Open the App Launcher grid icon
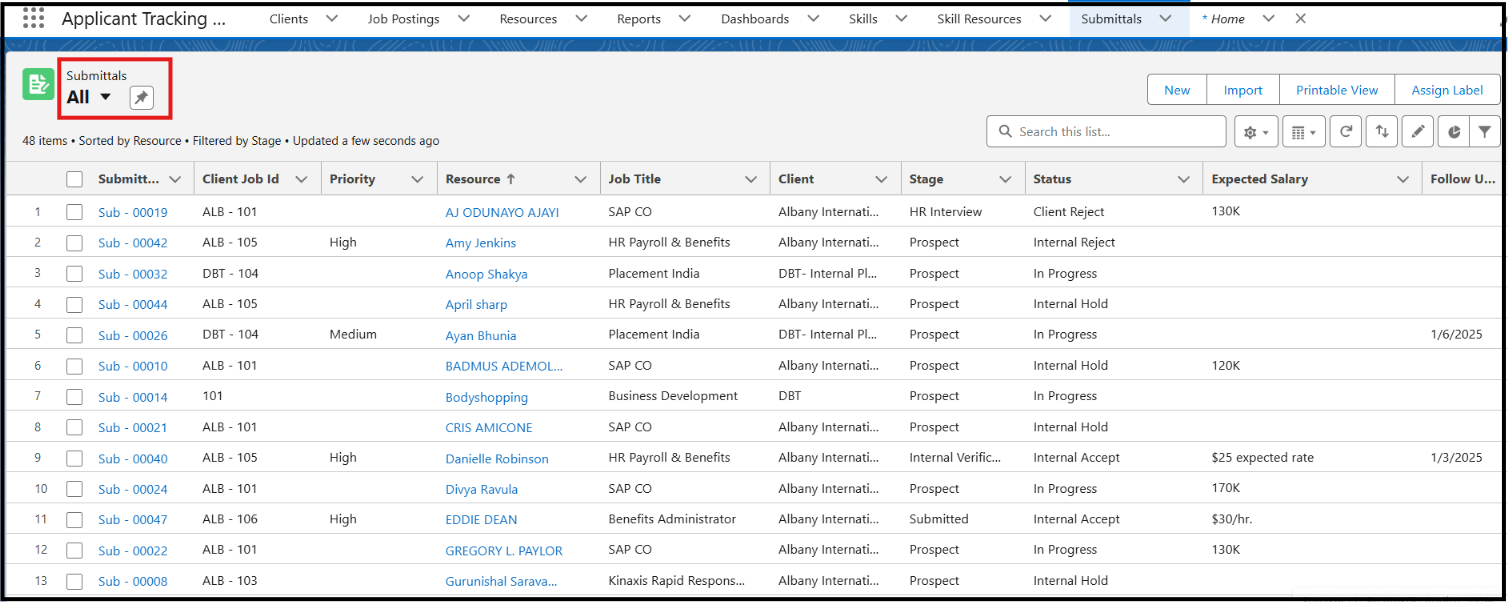Screen dimensions: 1508x602 click(x=33, y=18)
